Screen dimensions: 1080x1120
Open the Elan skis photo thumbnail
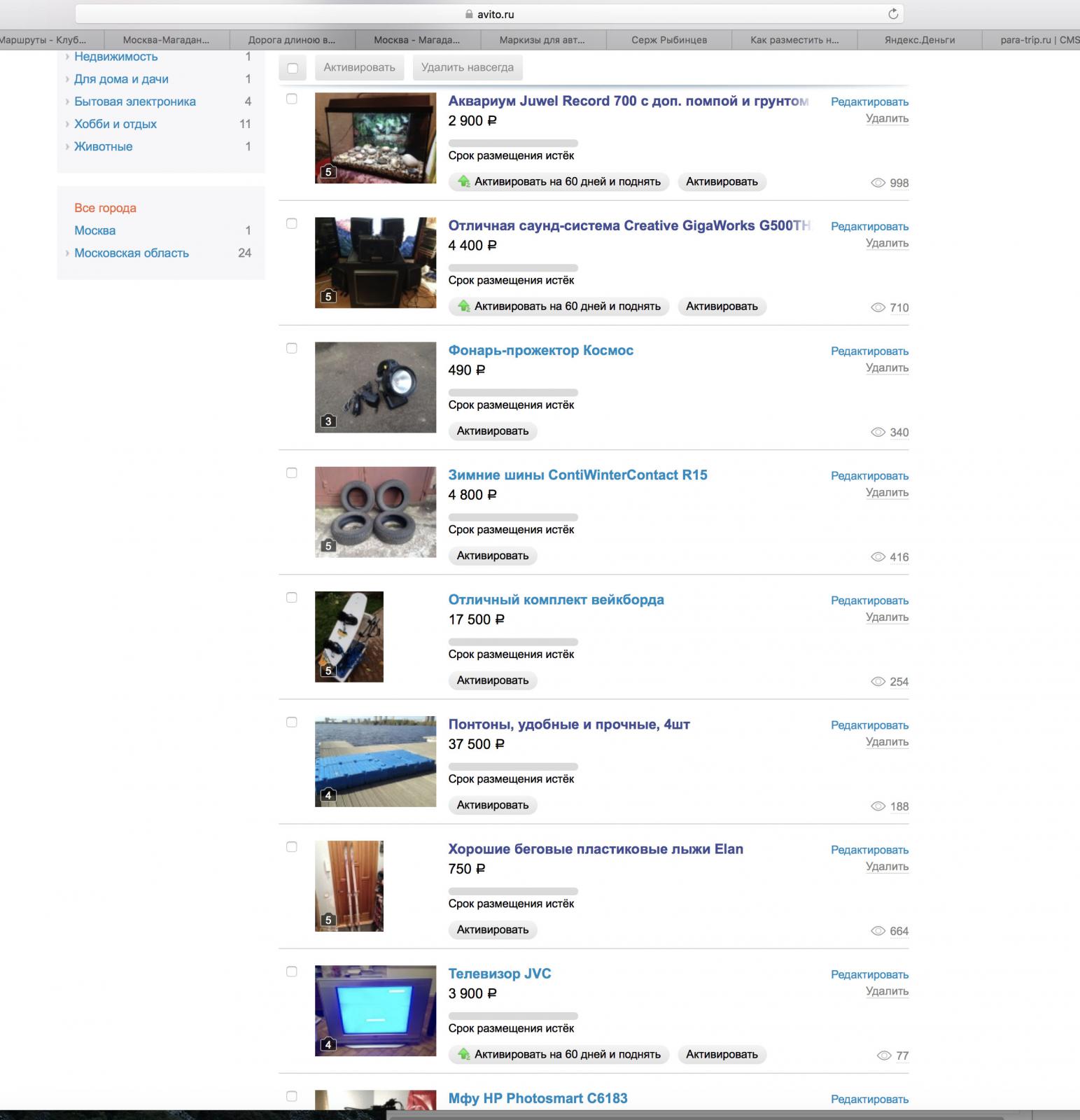[x=349, y=885]
